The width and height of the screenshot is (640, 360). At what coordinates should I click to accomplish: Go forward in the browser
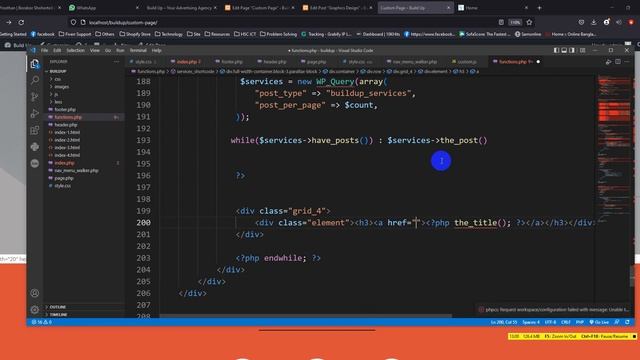(9, 22)
